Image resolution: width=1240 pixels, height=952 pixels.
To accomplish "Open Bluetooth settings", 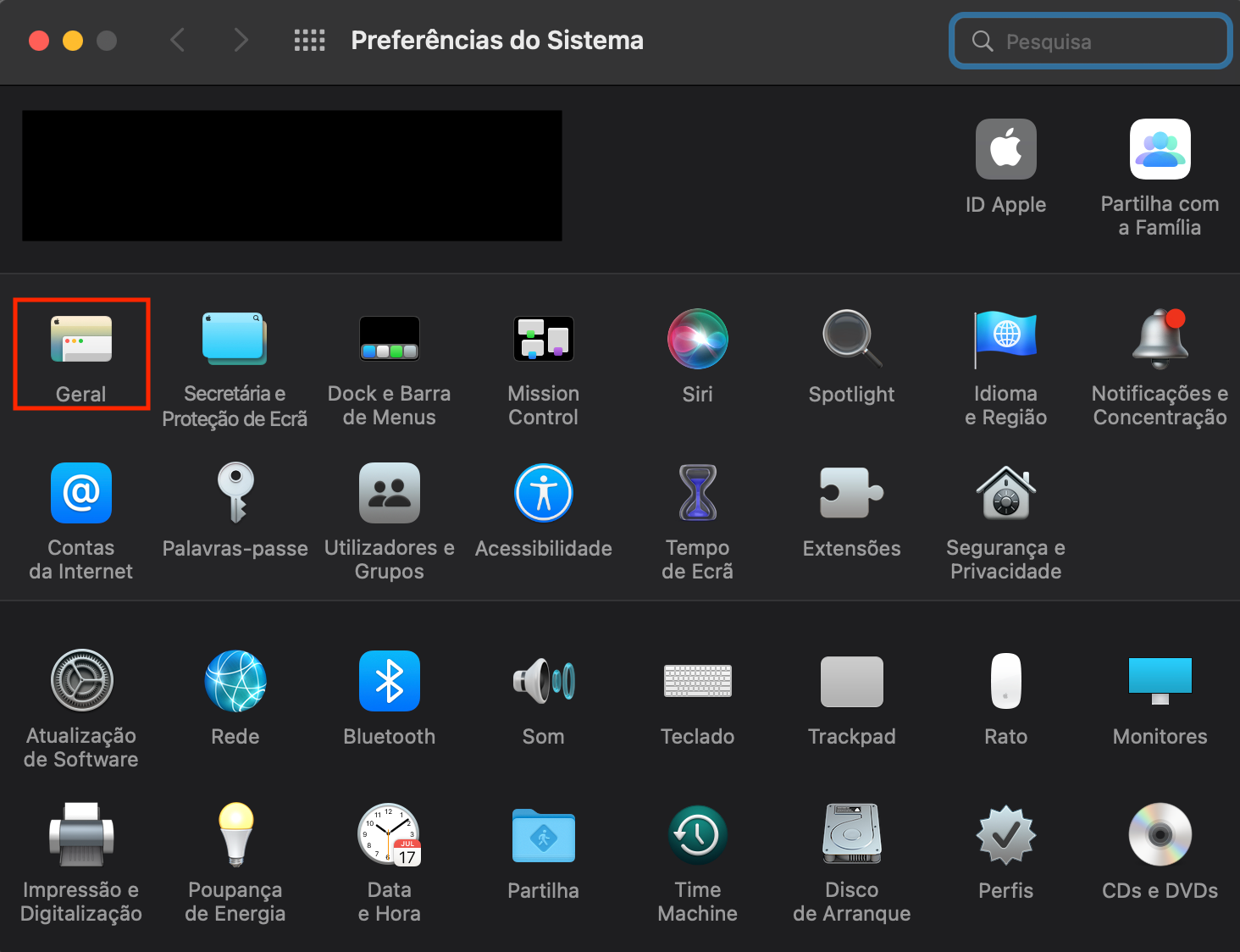I will [x=389, y=682].
